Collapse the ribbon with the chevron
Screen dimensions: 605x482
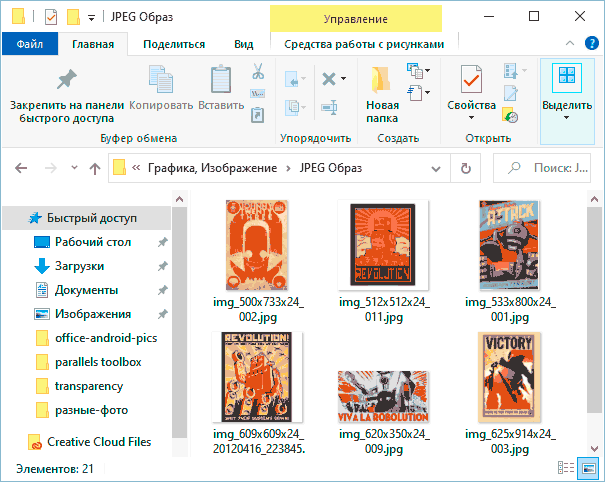point(569,44)
